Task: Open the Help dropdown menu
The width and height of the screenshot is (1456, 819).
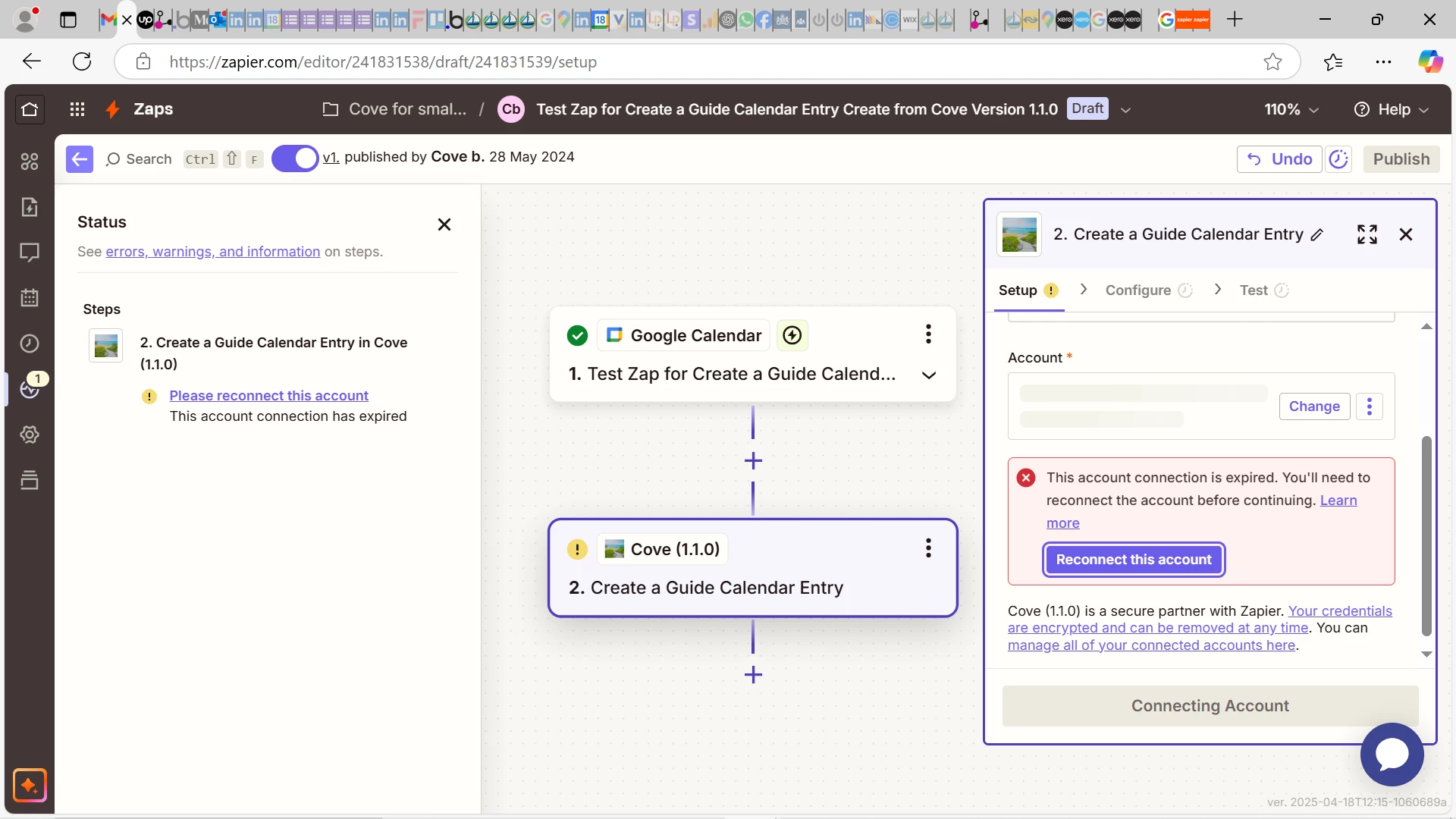Action: coord(1392,109)
